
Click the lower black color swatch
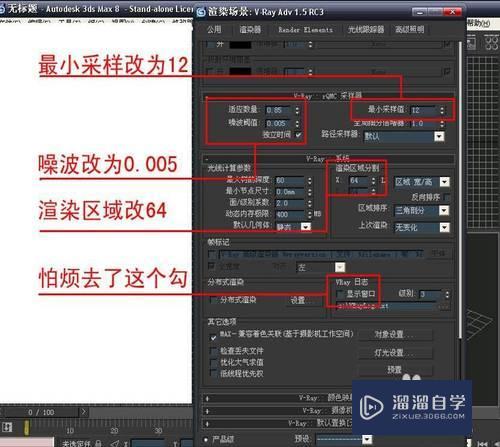coord(240,71)
